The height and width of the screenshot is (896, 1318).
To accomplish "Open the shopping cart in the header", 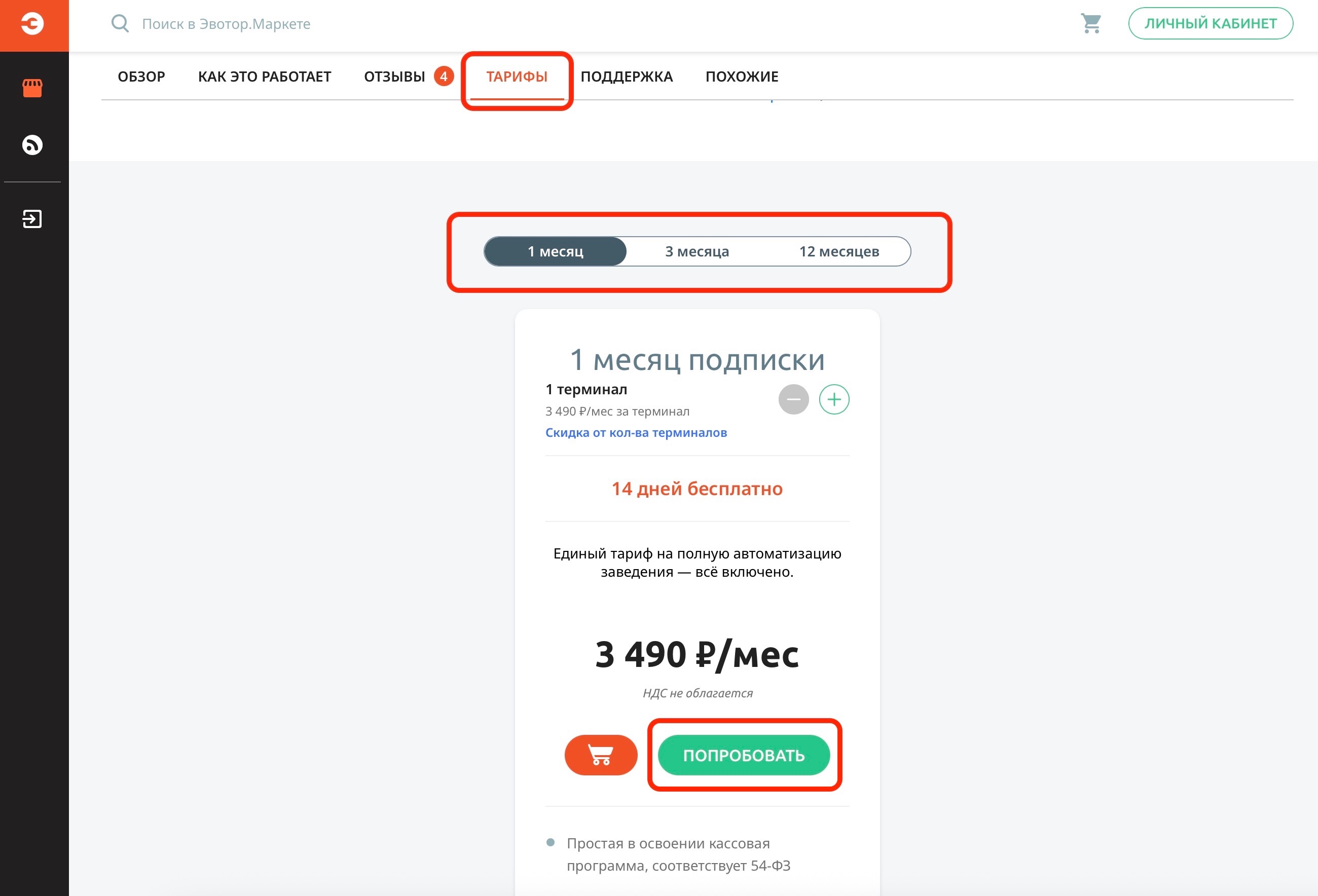I will (1090, 23).
